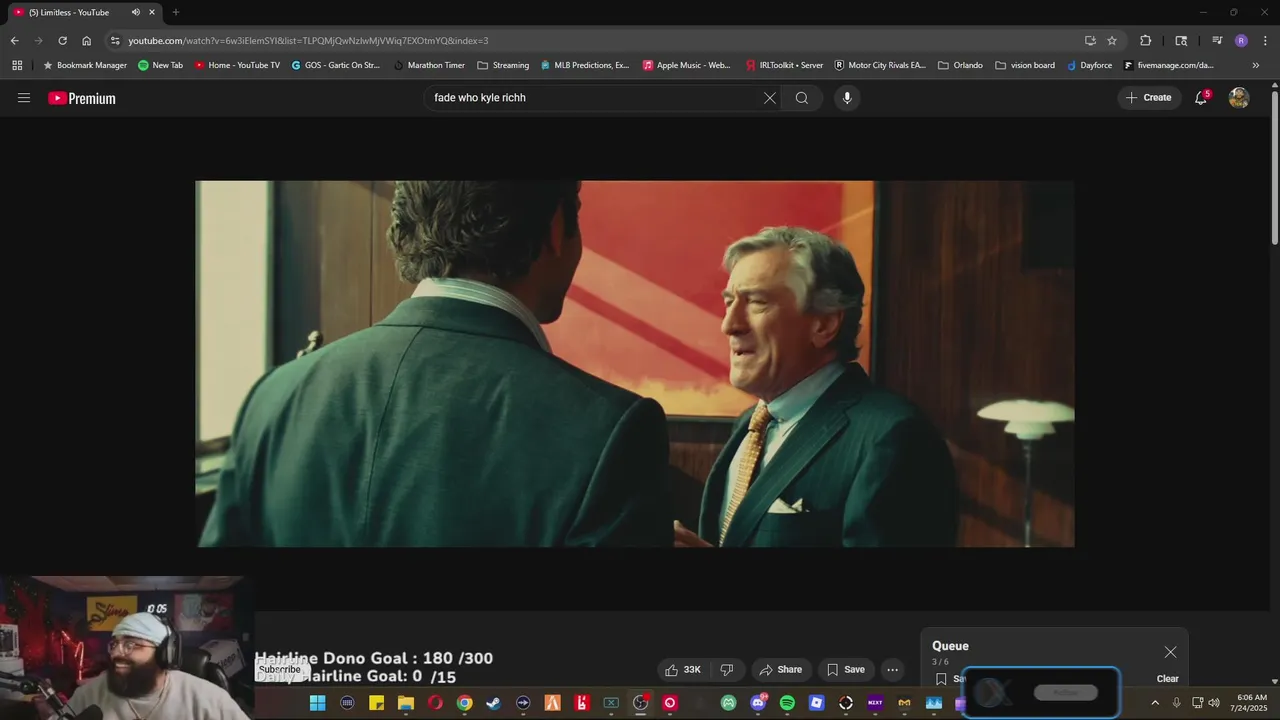The image size is (1280, 720).
Task: Focus the YouTube search field
Action: (x=595, y=98)
